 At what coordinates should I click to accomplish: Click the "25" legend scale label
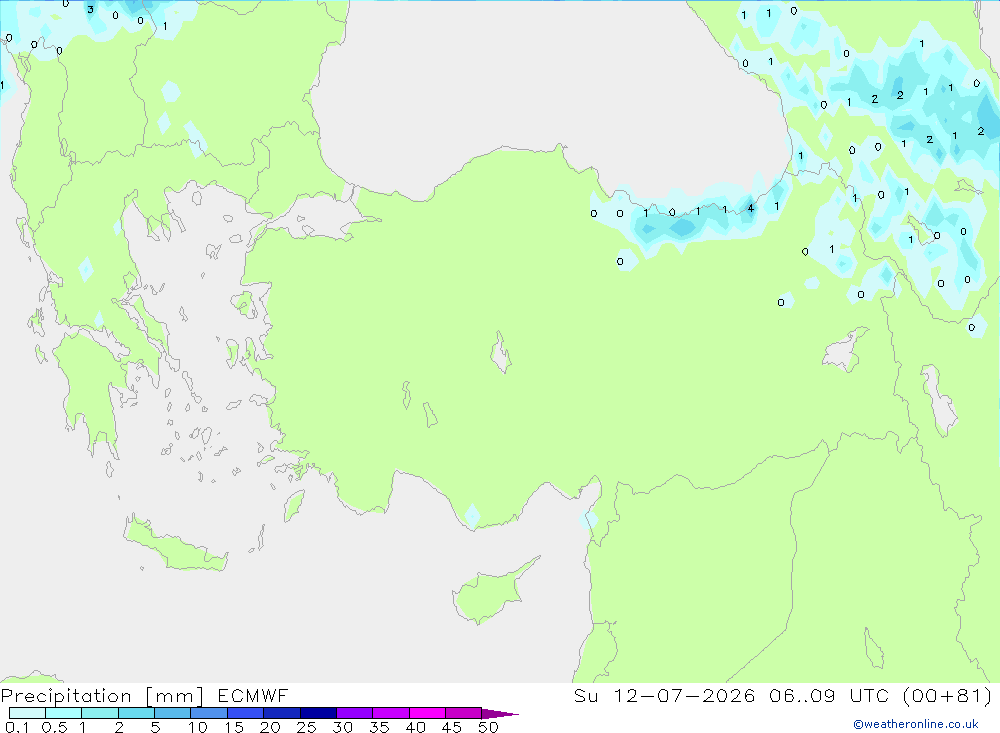click(307, 727)
